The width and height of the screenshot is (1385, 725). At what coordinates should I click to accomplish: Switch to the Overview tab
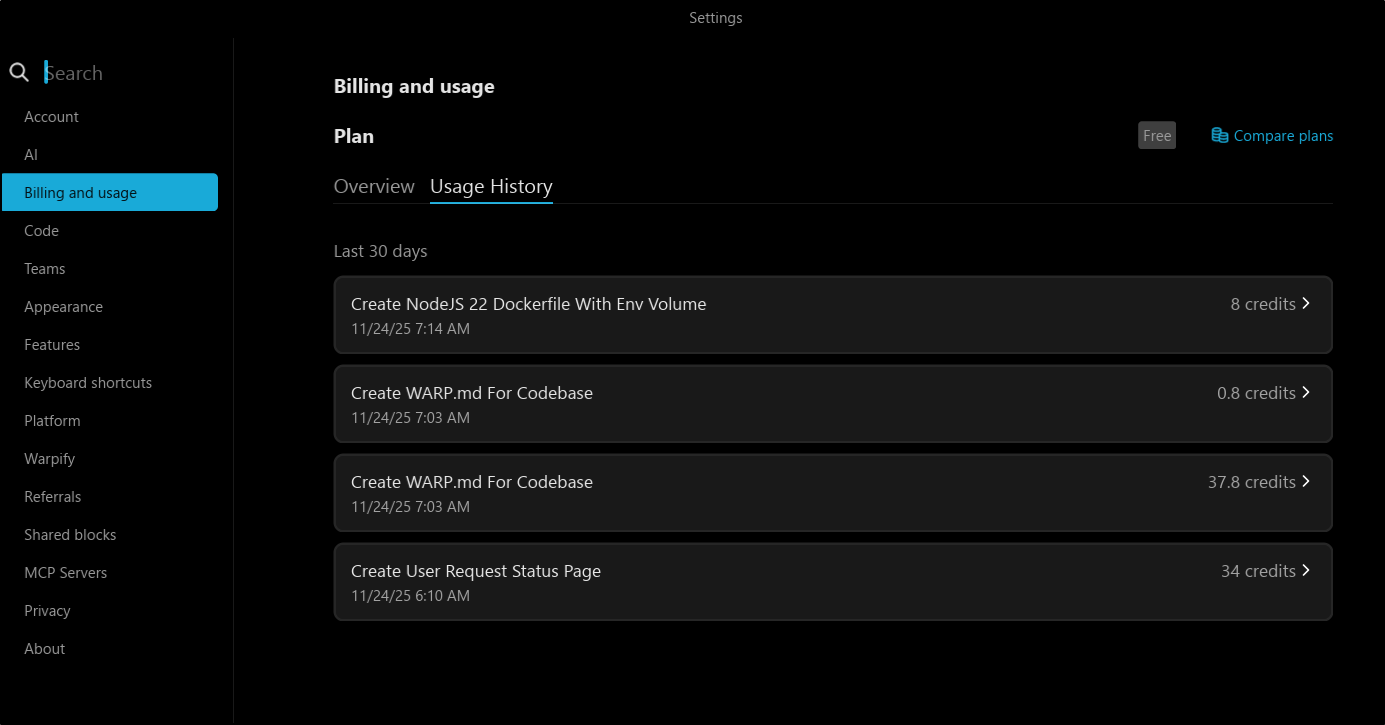(374, 187)
